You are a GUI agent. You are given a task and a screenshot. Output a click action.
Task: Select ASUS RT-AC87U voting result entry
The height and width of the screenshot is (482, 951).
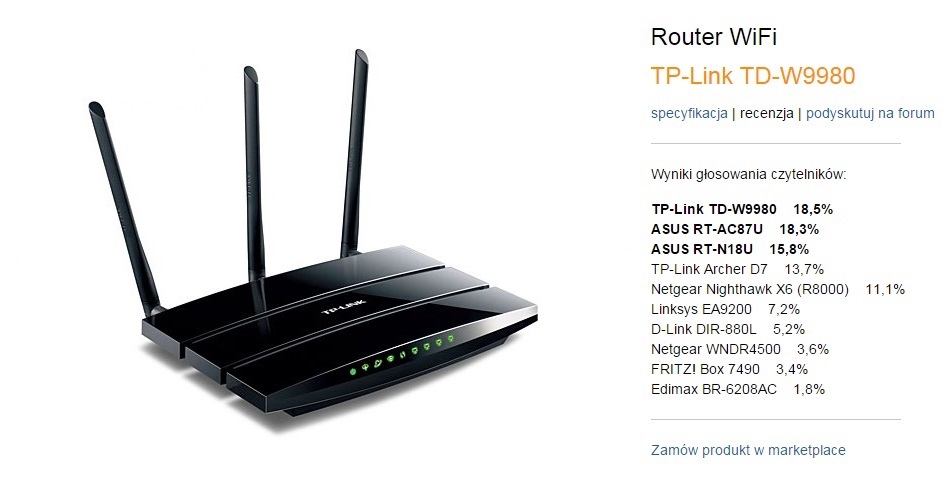coord(735,229)
